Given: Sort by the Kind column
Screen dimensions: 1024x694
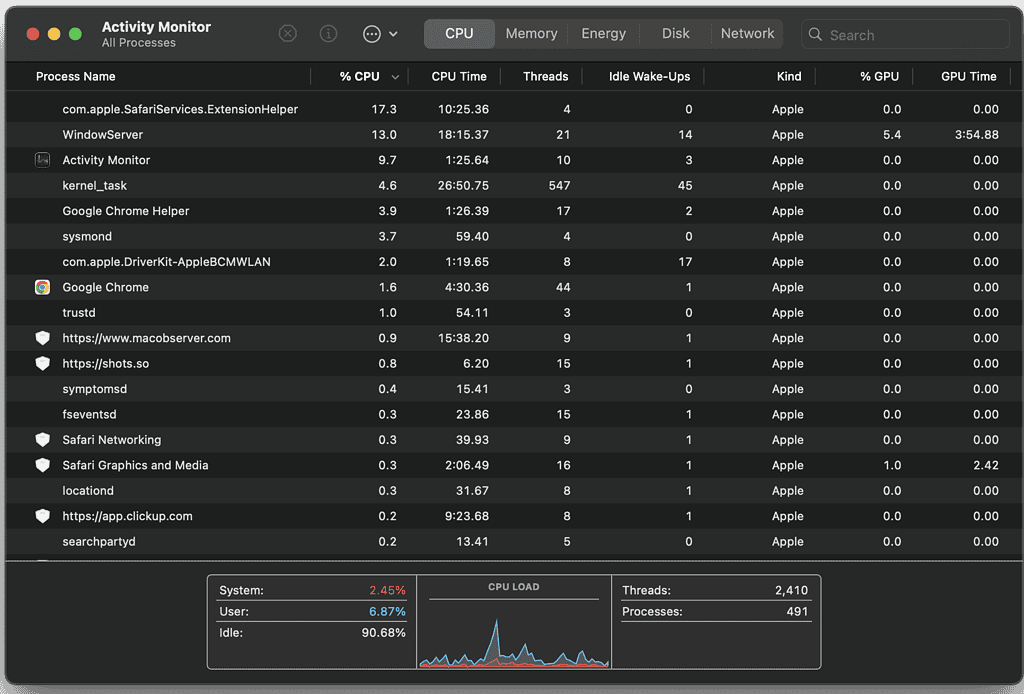Looking at the screenshot, I should point(789,76).
